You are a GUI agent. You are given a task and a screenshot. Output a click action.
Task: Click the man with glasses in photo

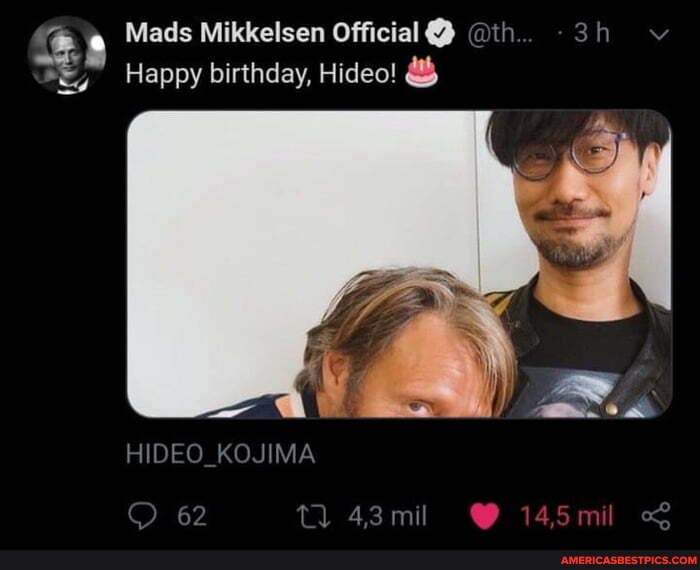(x=580, y=263)
